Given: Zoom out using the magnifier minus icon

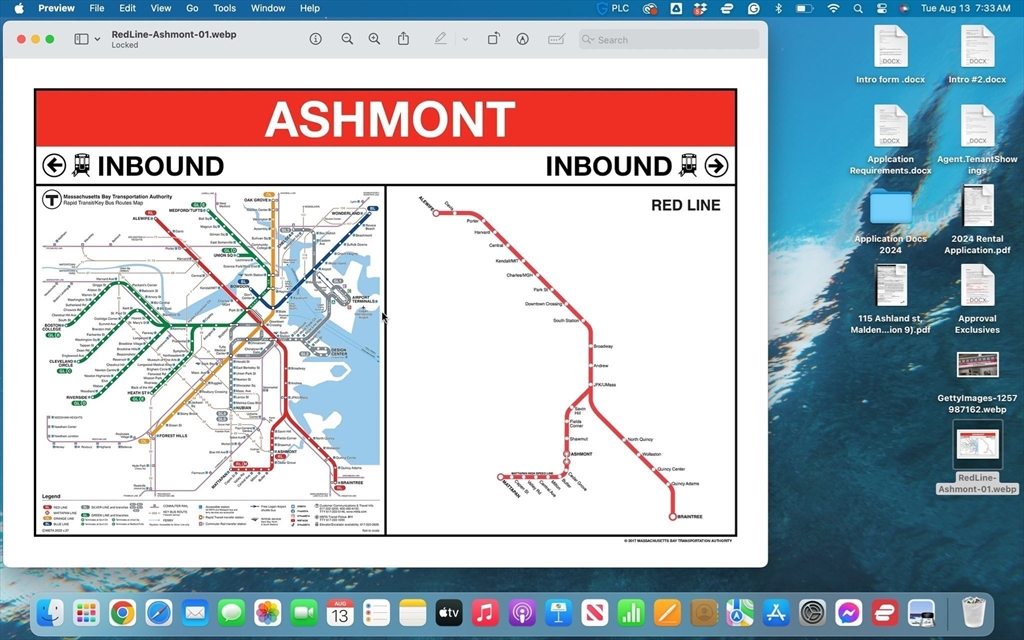Looking at the screenshot, I should click(347, 39).
